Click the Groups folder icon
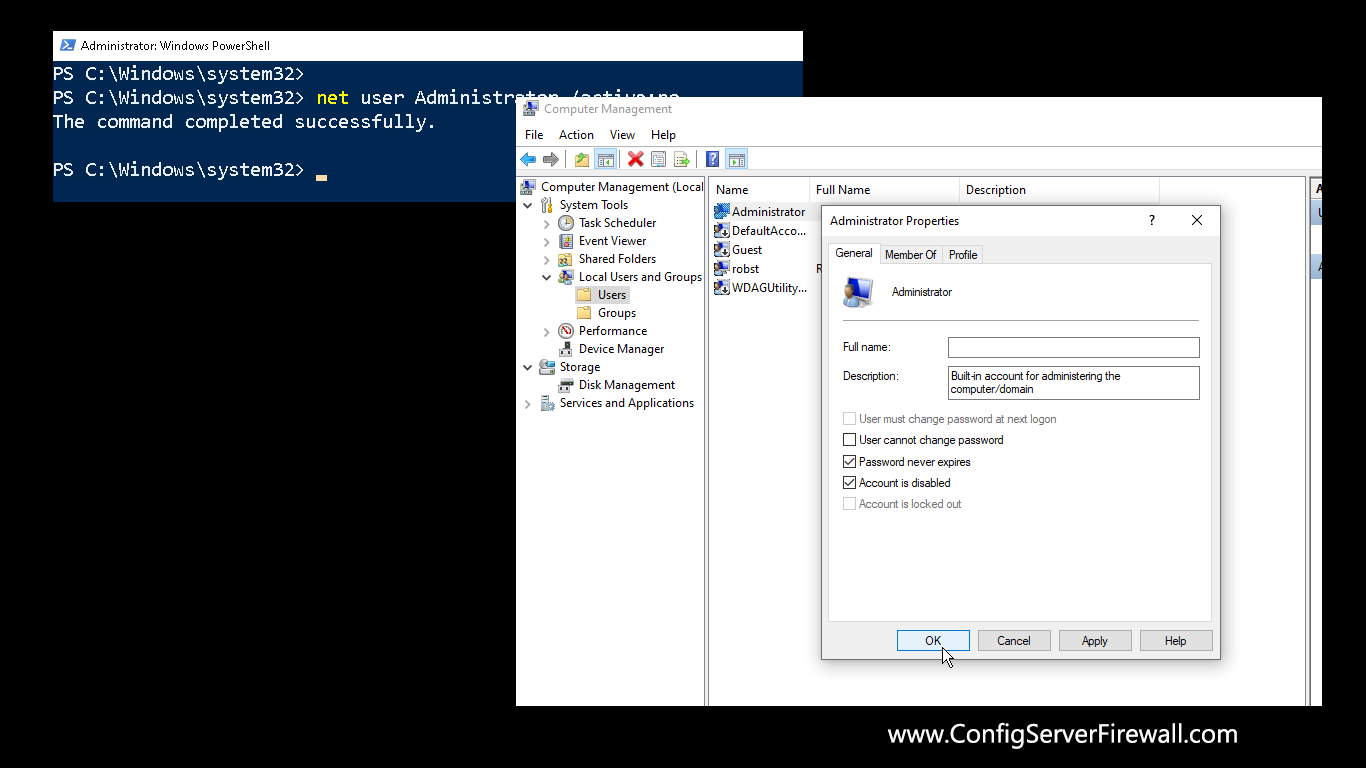 (x=585, y=313)
